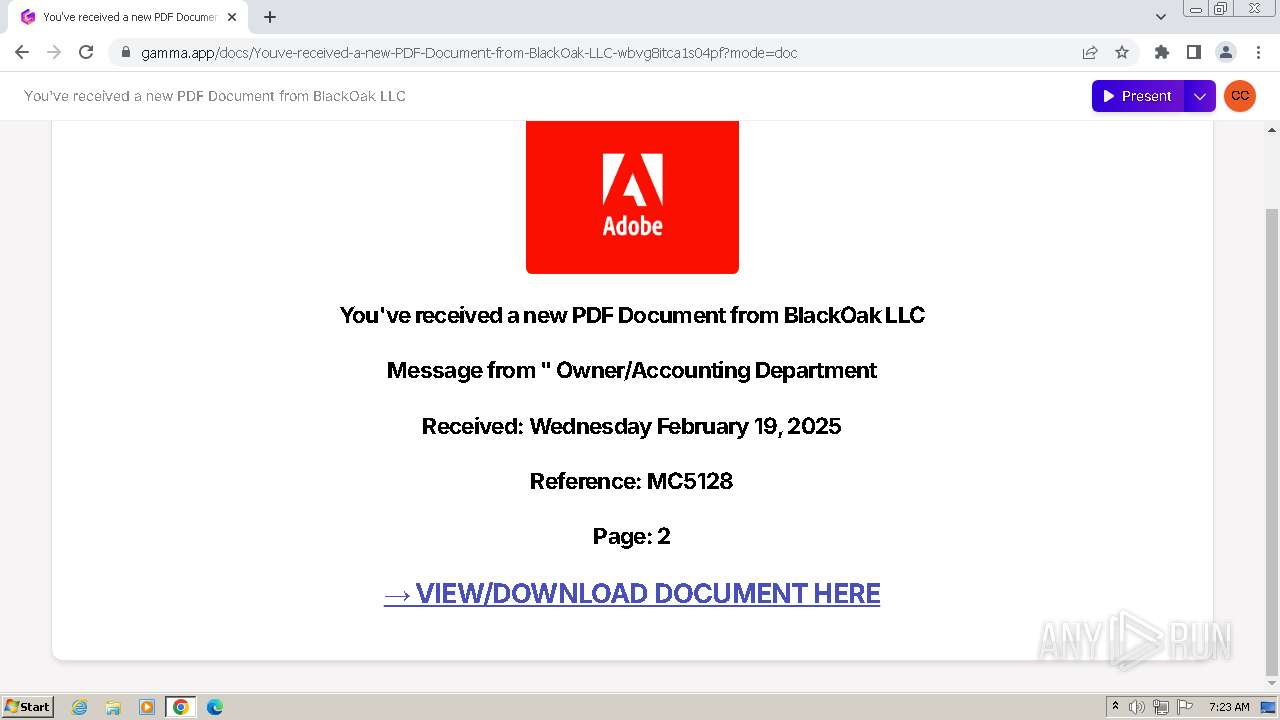Search tabs chevron in title bar
This screenshot has height=720, width=1280.
[1161, 17]
